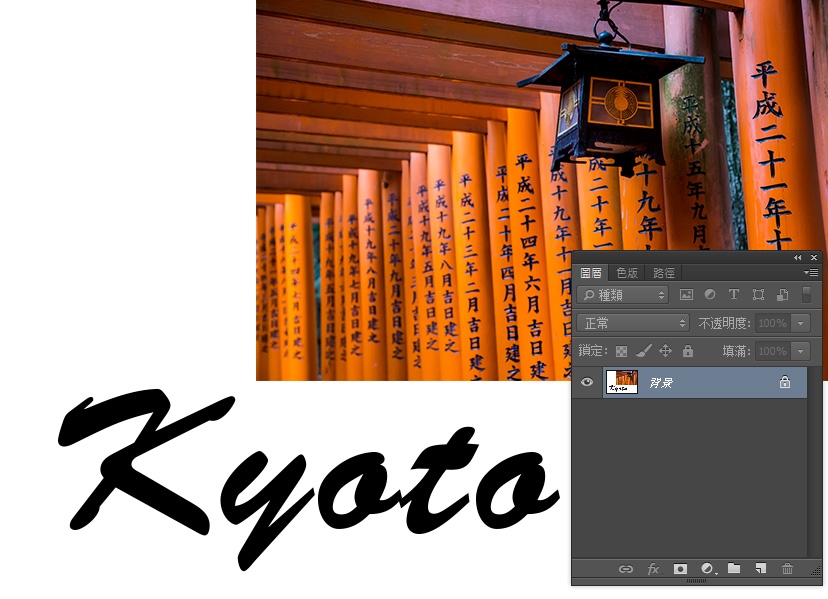Open the Layers panel menu

pyautogui.click(x=814, y=272)
